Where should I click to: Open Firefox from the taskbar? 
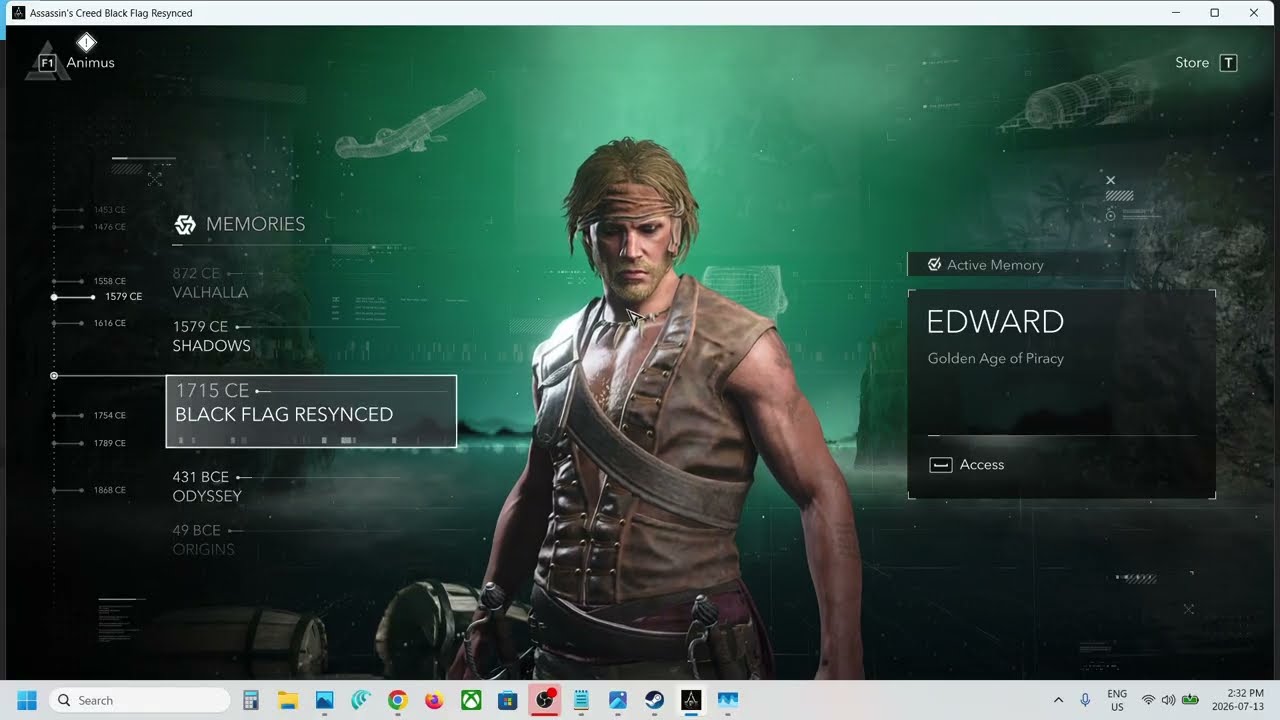pyautogui.click(x=434, y=700)
